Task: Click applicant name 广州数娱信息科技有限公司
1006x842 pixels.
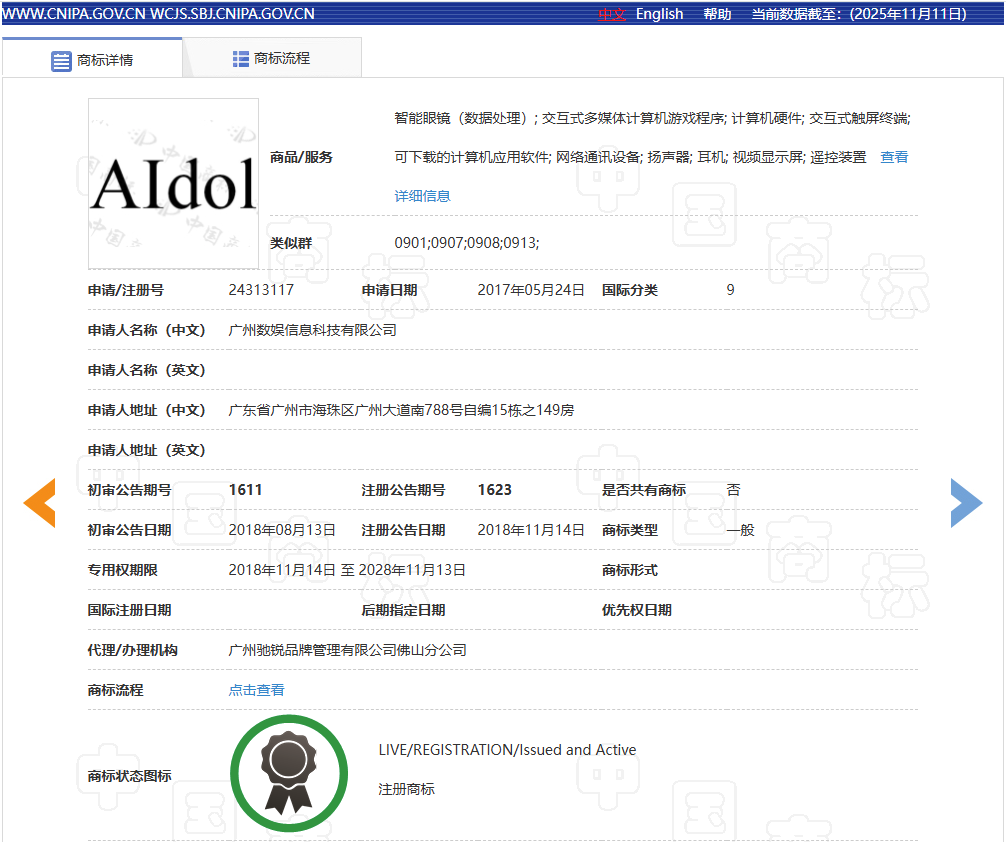Action: [x=312, y=330]
